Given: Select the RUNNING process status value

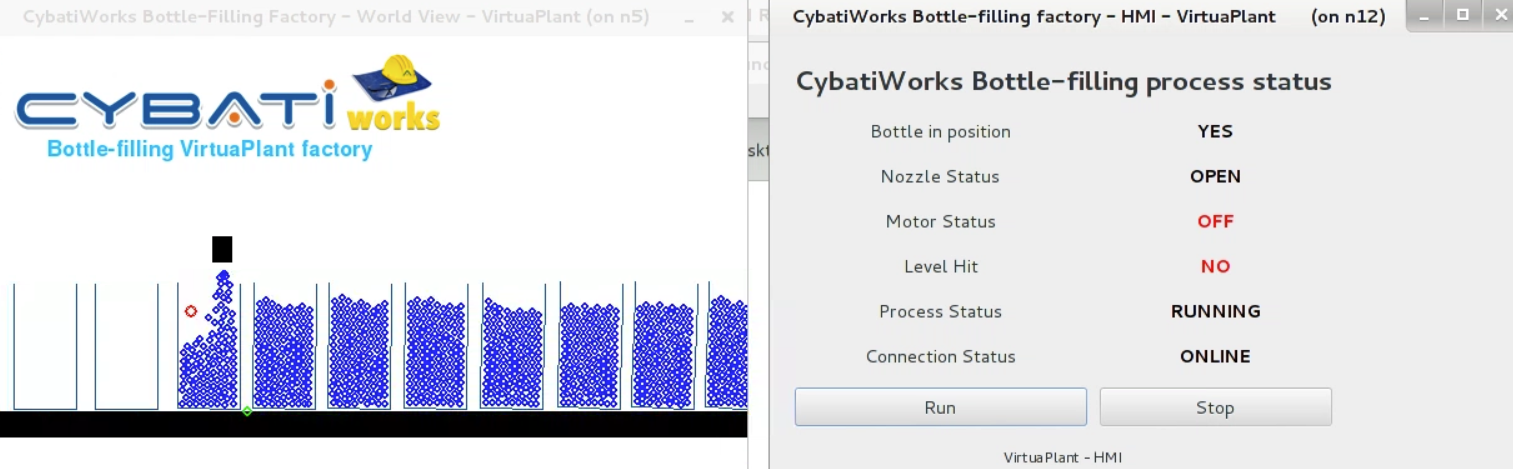Looking at the screenshot, I should [1215, 312].
